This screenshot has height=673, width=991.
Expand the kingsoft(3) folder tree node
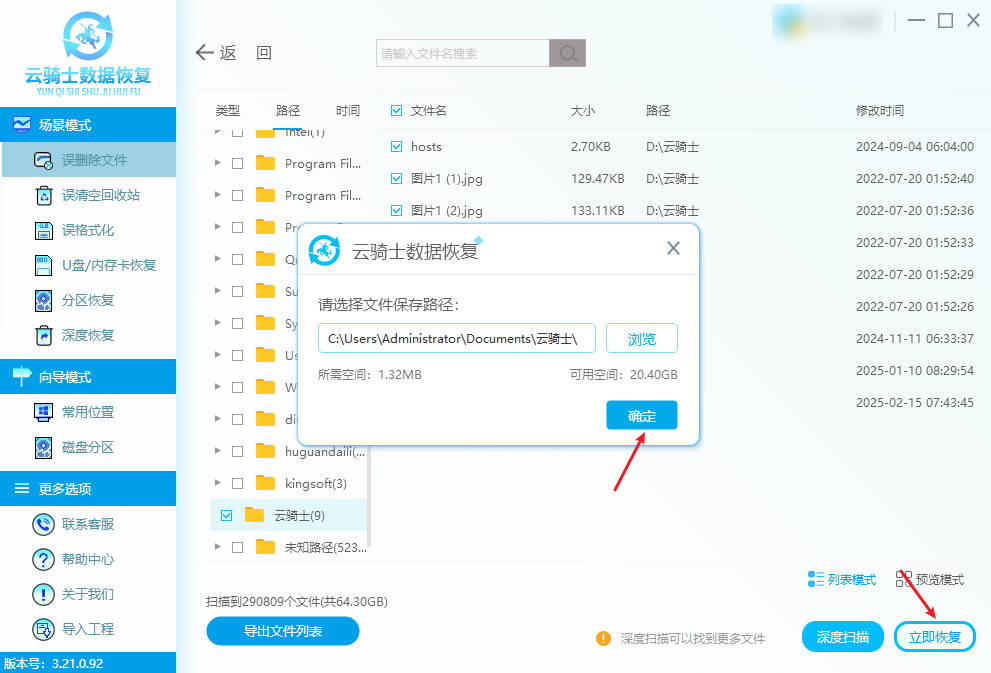pyautogui.click(x=218, y=483)
